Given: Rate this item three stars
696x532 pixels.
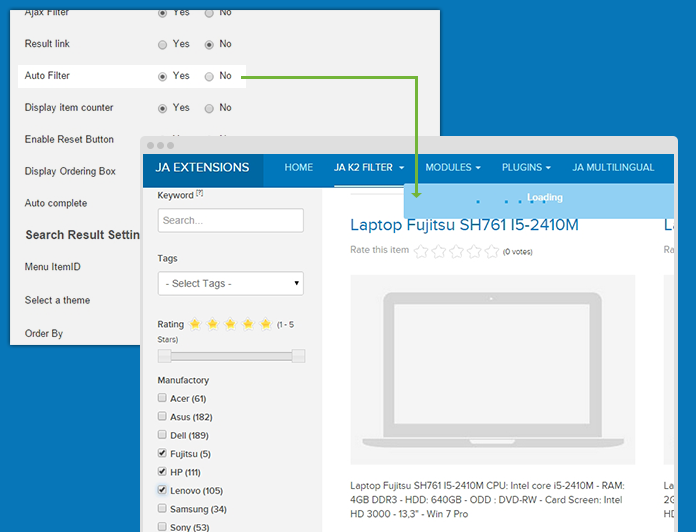Looking at the screenshot, I should click(x=456, y=252).
